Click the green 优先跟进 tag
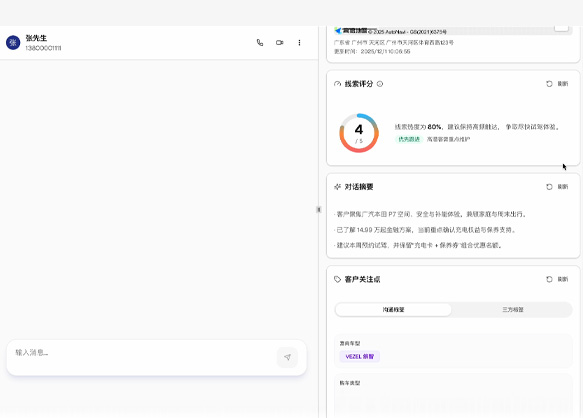This screenshot has width=583, height=418. pos(409,139)
